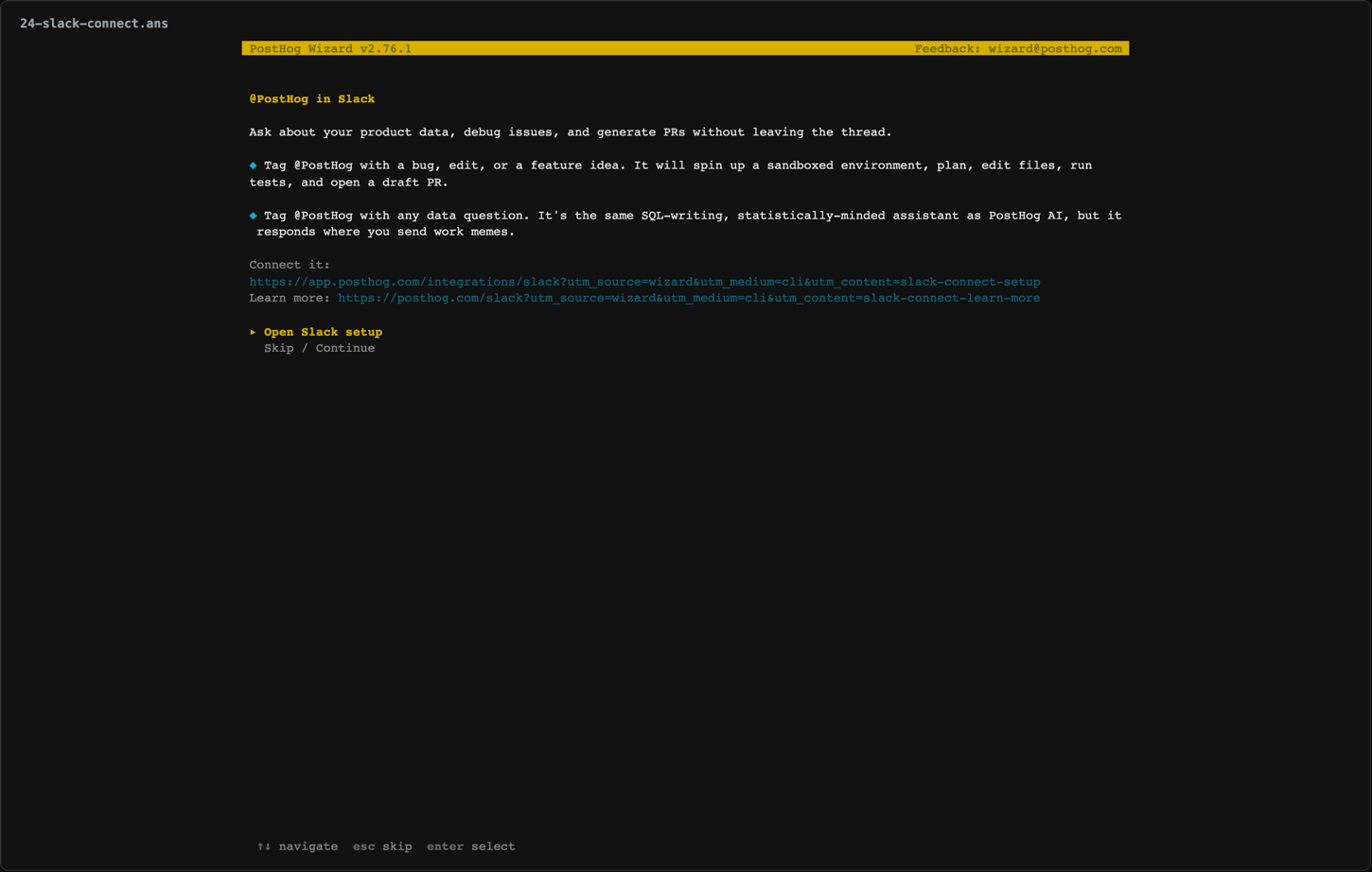The image size is (1372, 872).
Task: Open the app.posthog.com Slack integrations link
Action: click(x=644, y=282)
